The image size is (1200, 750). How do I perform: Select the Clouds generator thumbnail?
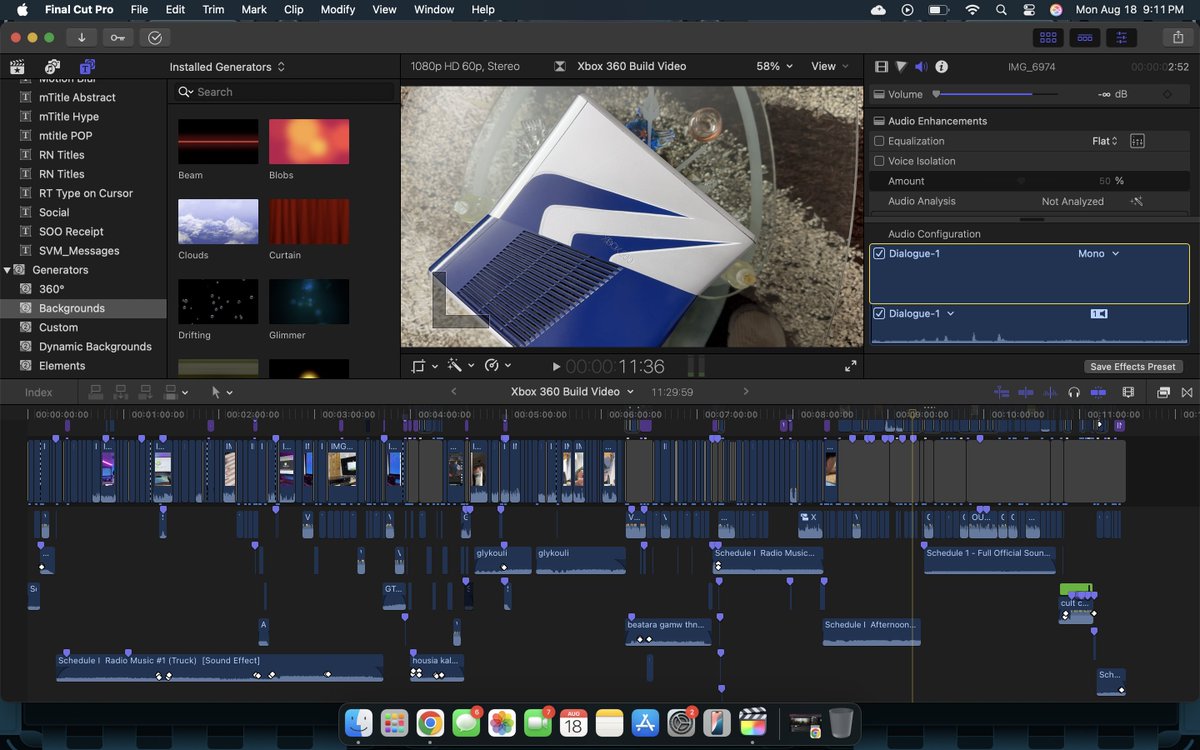[218, 221]
